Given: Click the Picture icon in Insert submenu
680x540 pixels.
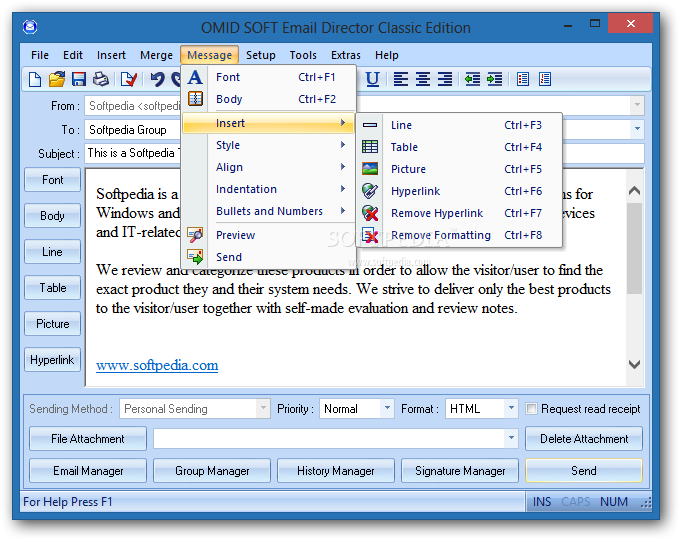Looking at the screenshot, I should coord(370,169).
